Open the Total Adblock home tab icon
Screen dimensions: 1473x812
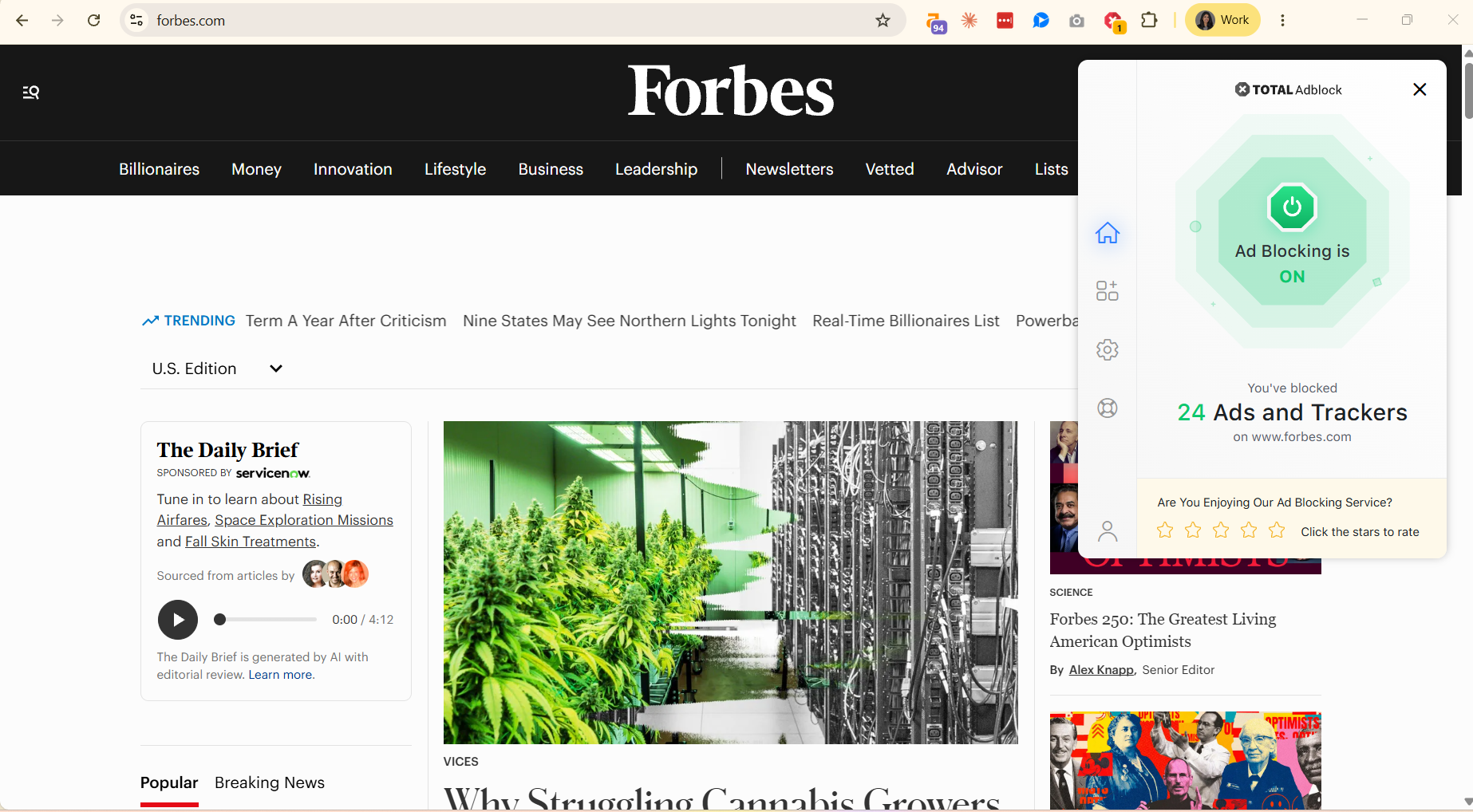1107,233
